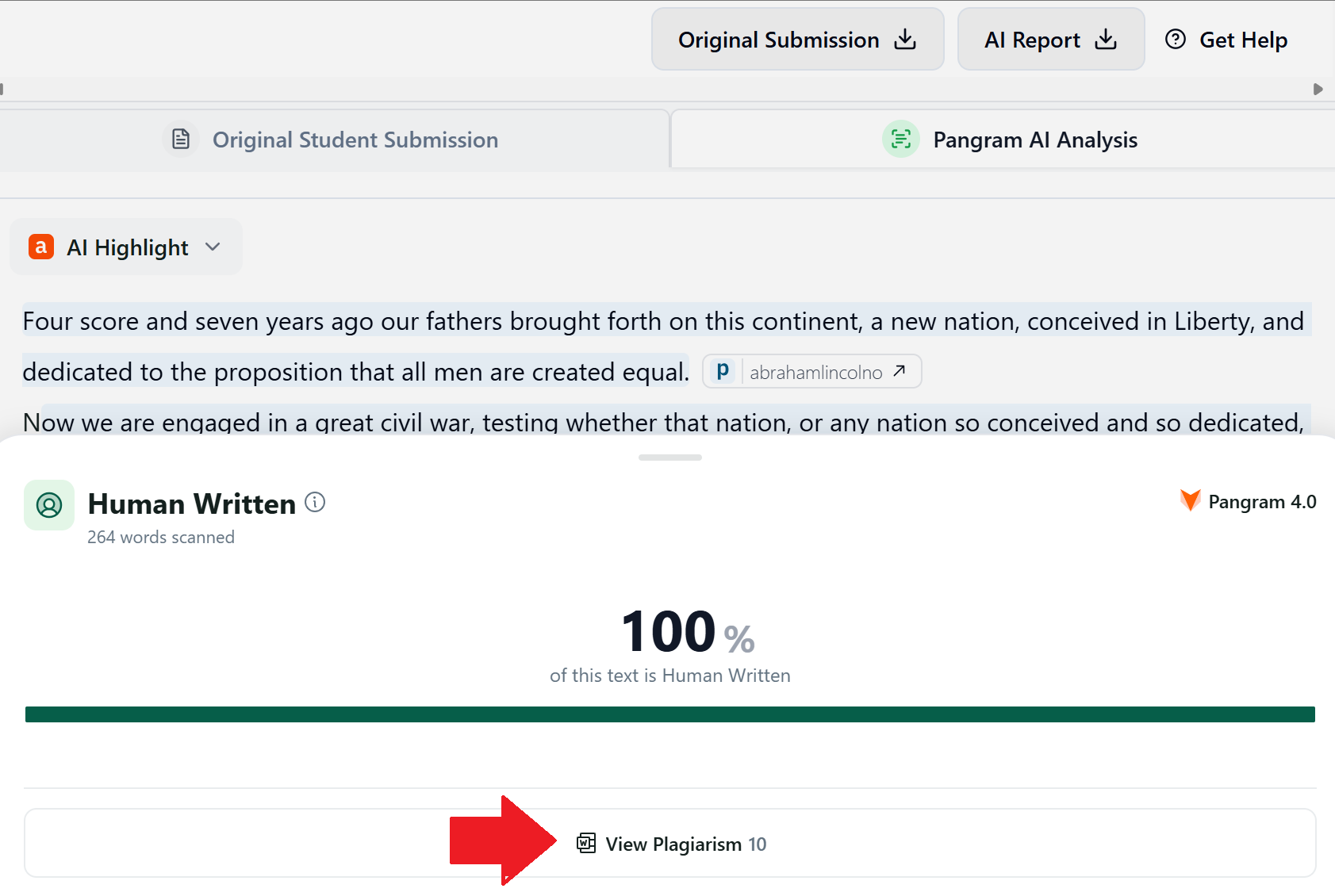Click the question mark help icon
The width and height of the screenshot is (1335, 896).
[x=1176, y=39]
